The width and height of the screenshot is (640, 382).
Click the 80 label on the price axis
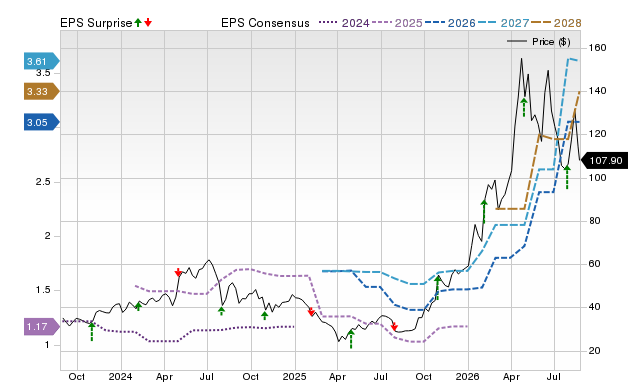[x=595, y=221]
